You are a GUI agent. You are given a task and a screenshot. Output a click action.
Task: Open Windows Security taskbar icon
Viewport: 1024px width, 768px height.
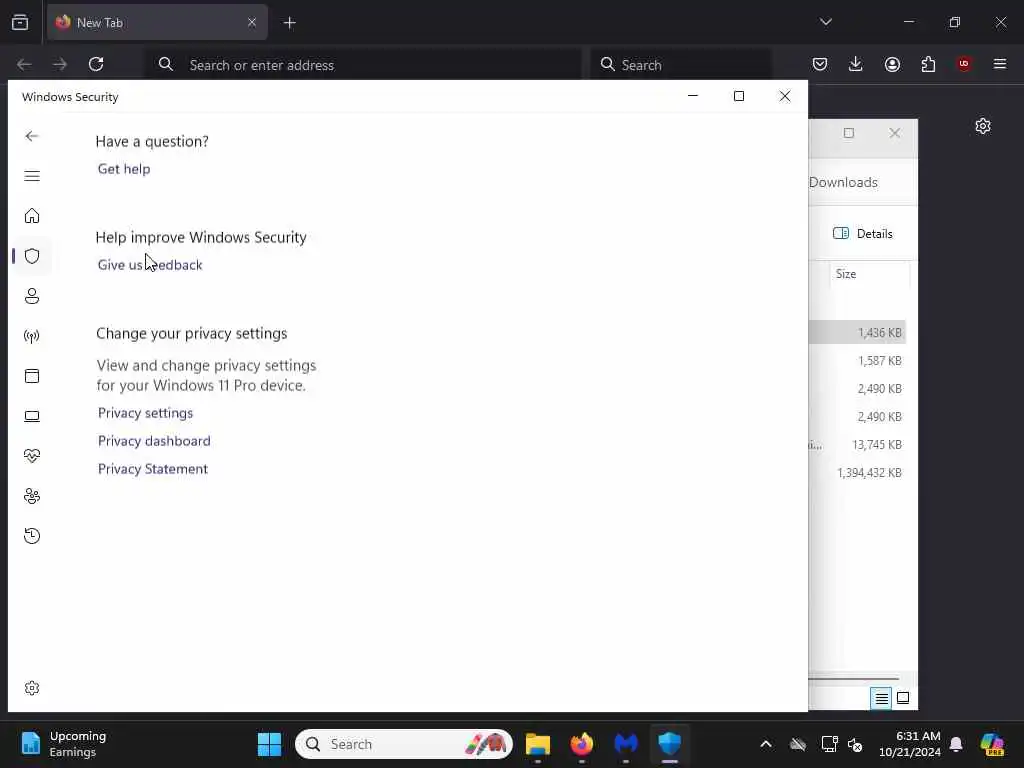pos(669,744)
